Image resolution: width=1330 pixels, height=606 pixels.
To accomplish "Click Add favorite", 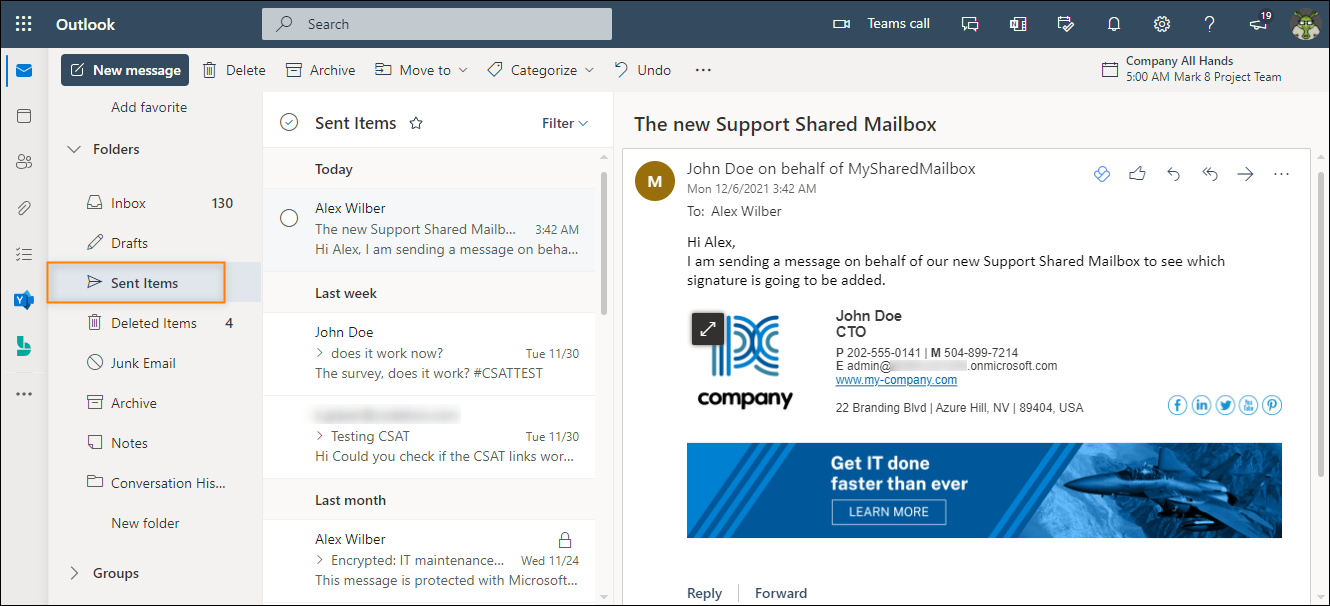I will [x=149, y=107].
